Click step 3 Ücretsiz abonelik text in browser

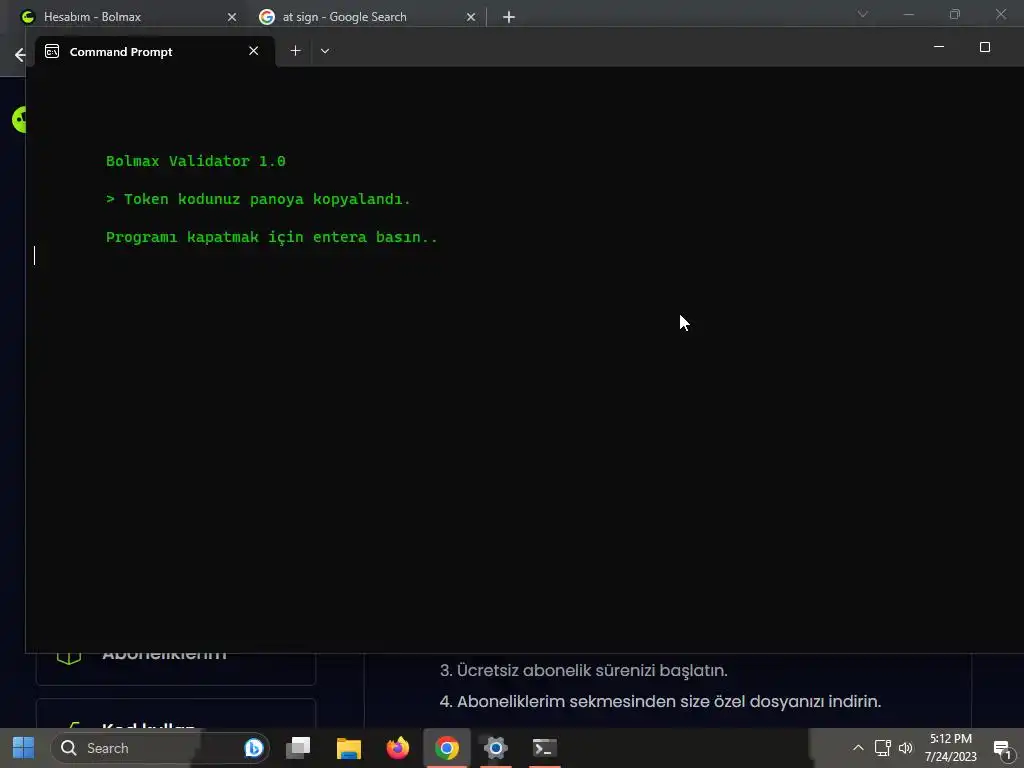click(x=583, y=671)
